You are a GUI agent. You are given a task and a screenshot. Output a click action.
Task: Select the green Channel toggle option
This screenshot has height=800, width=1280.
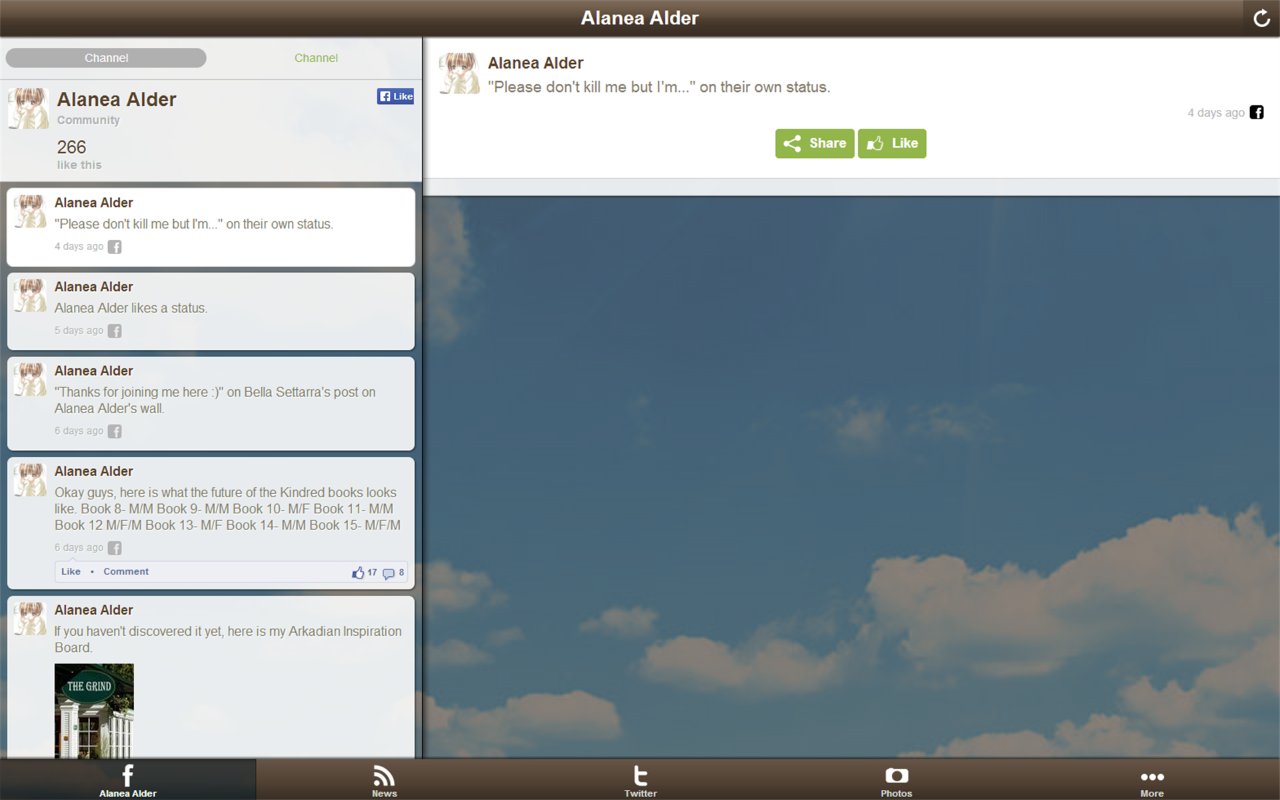(x=316, y=57)
